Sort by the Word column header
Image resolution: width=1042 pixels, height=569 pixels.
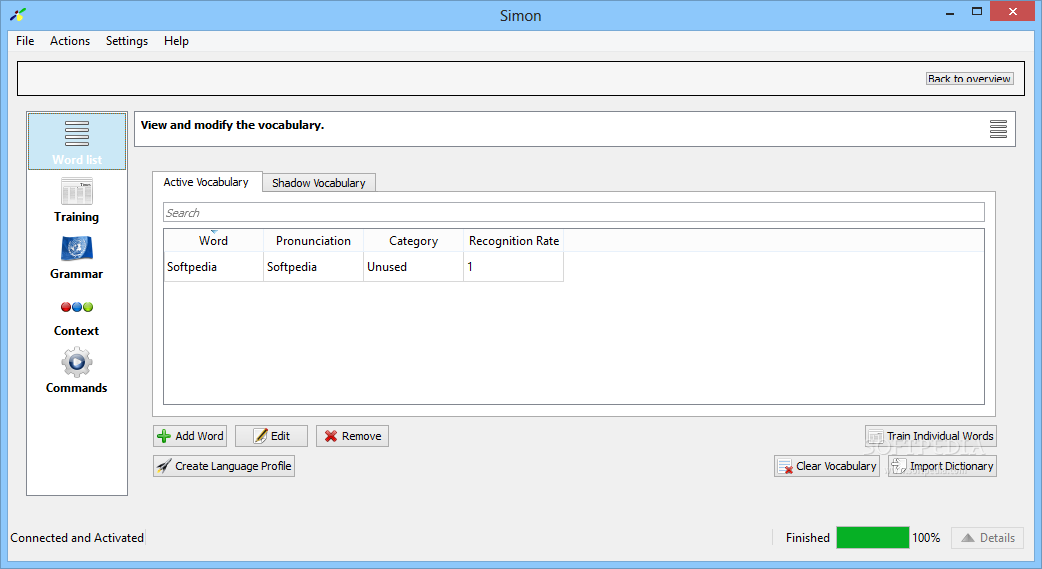coord(213,241)
